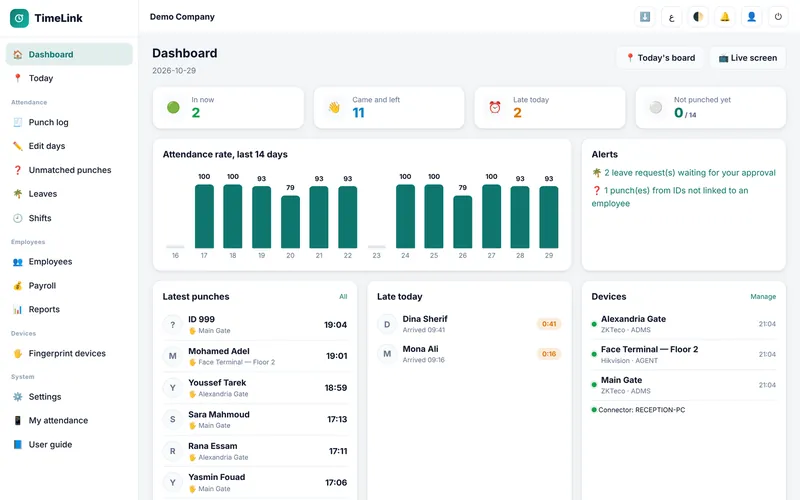Select Face Terminal — Floor 2 device

(x=684, y=354)
